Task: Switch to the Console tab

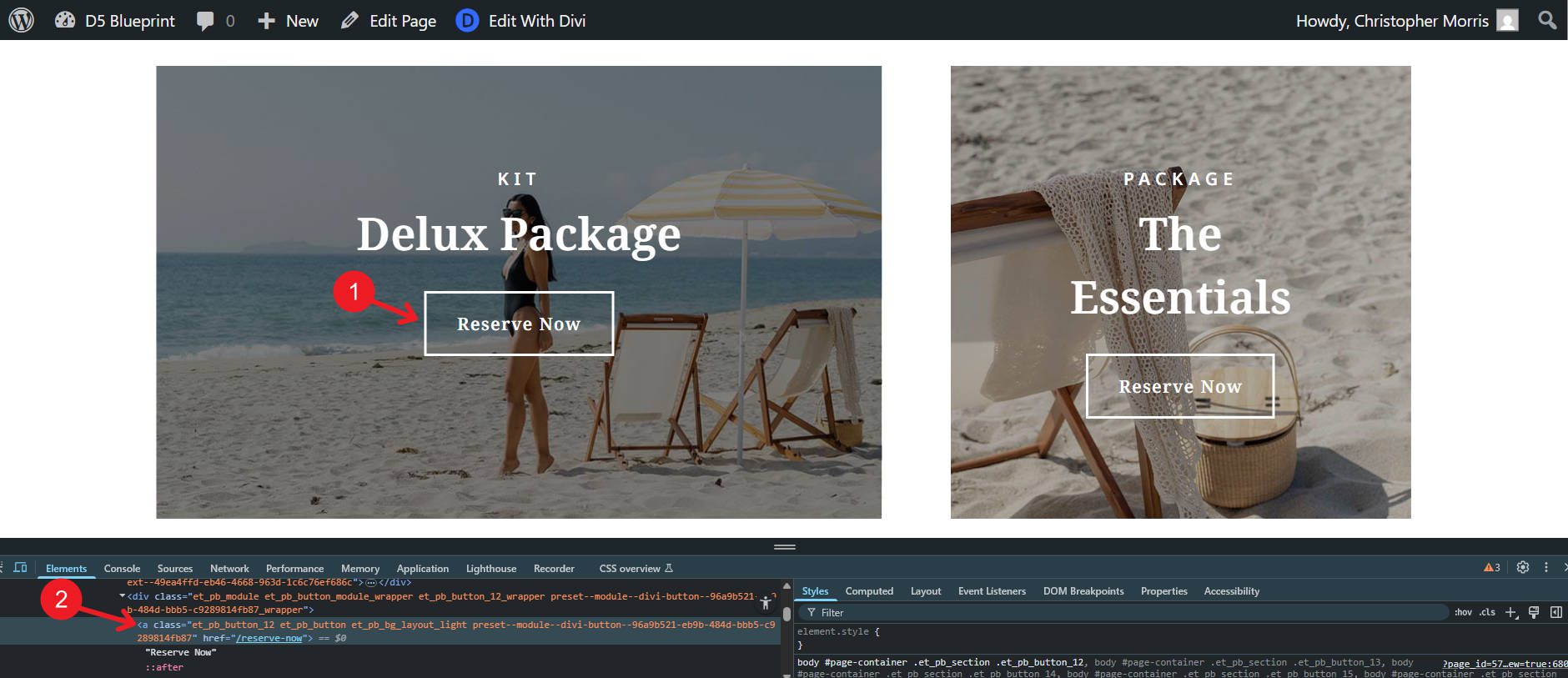Action: tap(122, 569)
